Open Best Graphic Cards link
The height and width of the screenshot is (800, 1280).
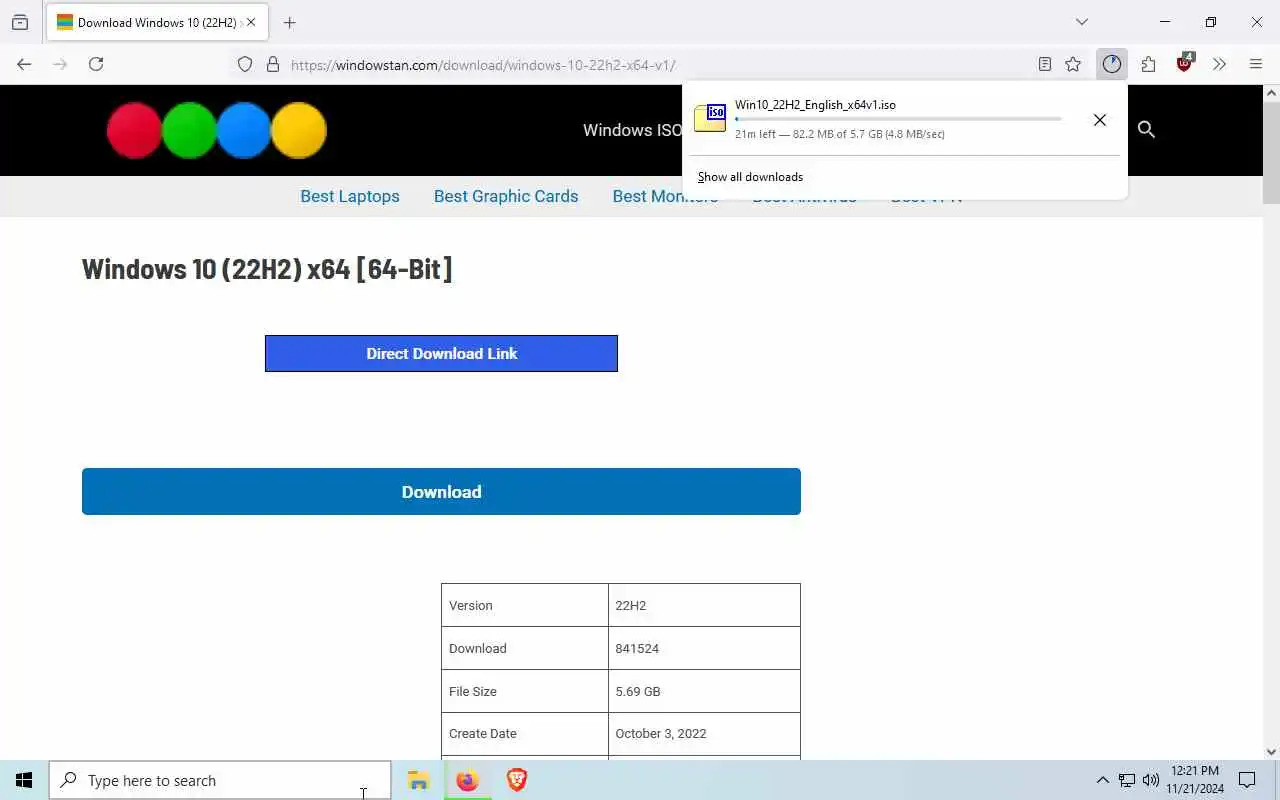coord(506,196)
